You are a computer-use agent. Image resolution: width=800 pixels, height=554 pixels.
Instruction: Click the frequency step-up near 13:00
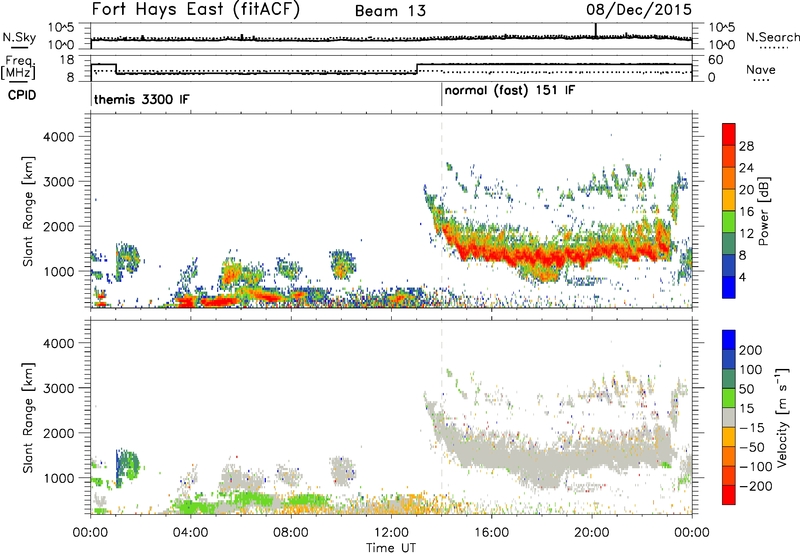(417, 69)
